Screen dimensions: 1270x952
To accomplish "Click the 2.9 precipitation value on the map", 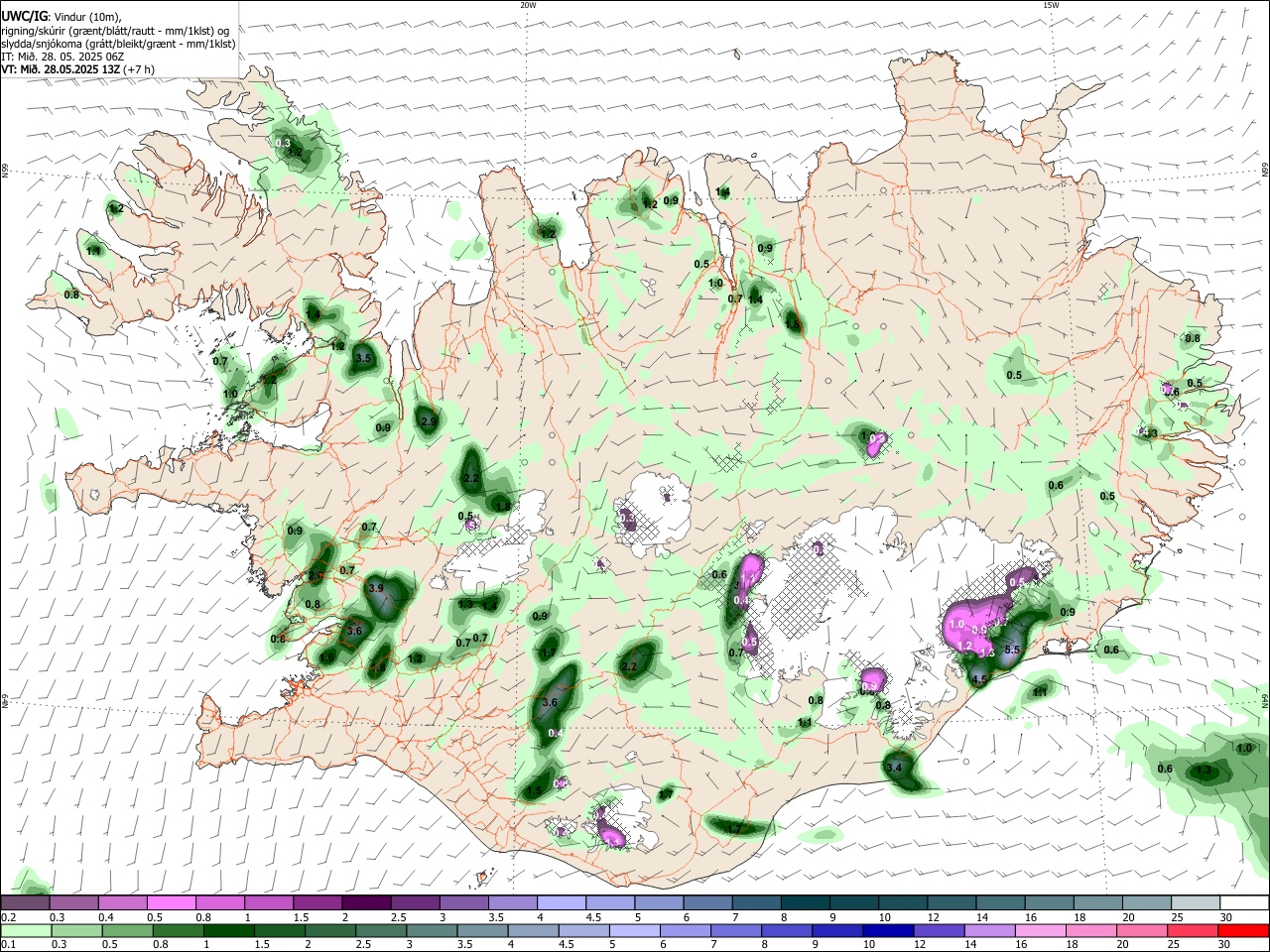I will pyautogui.click(x=429, y=421).
